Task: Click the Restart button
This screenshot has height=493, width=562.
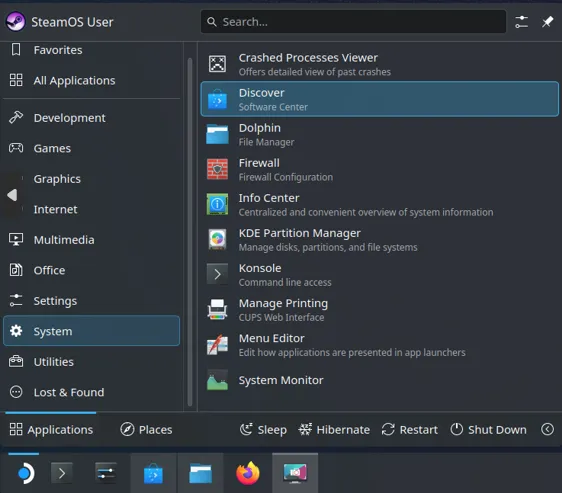Action: [410, 429]
